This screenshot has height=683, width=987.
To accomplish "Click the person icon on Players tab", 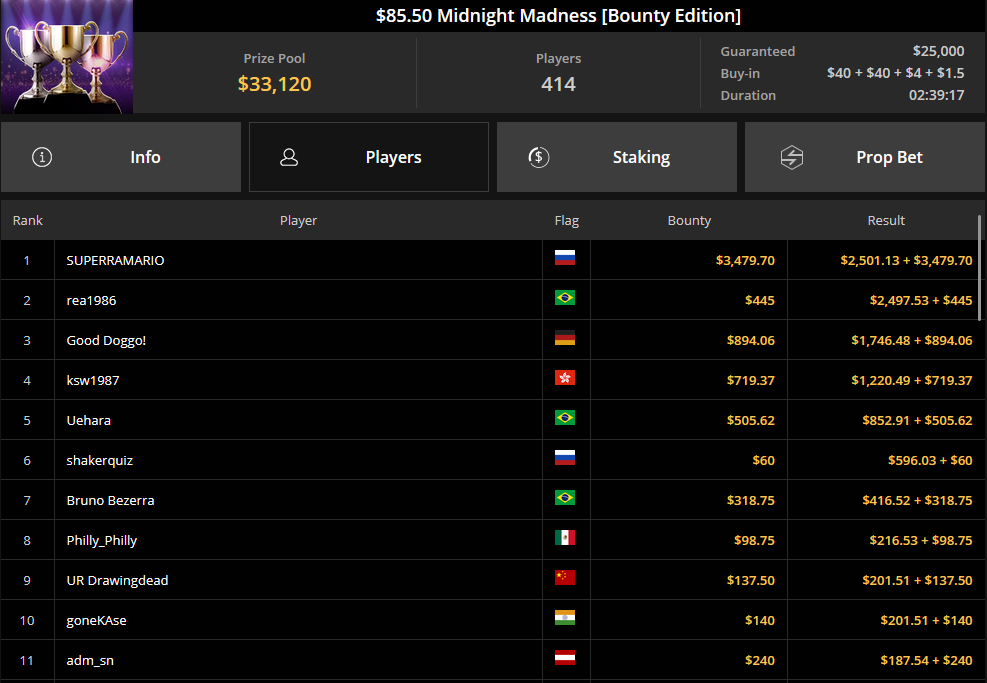I will pyautogui.click(x=289, y=157).
